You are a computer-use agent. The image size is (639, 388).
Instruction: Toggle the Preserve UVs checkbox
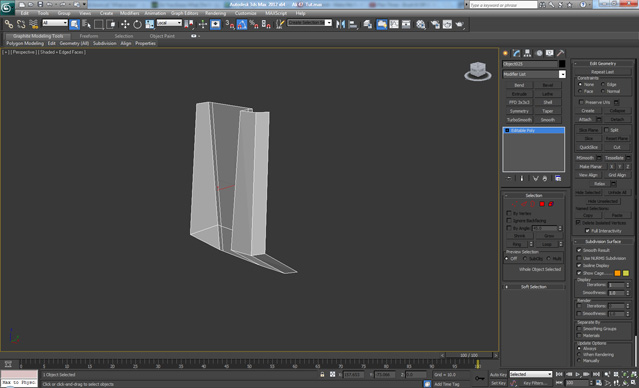(581, 102)
